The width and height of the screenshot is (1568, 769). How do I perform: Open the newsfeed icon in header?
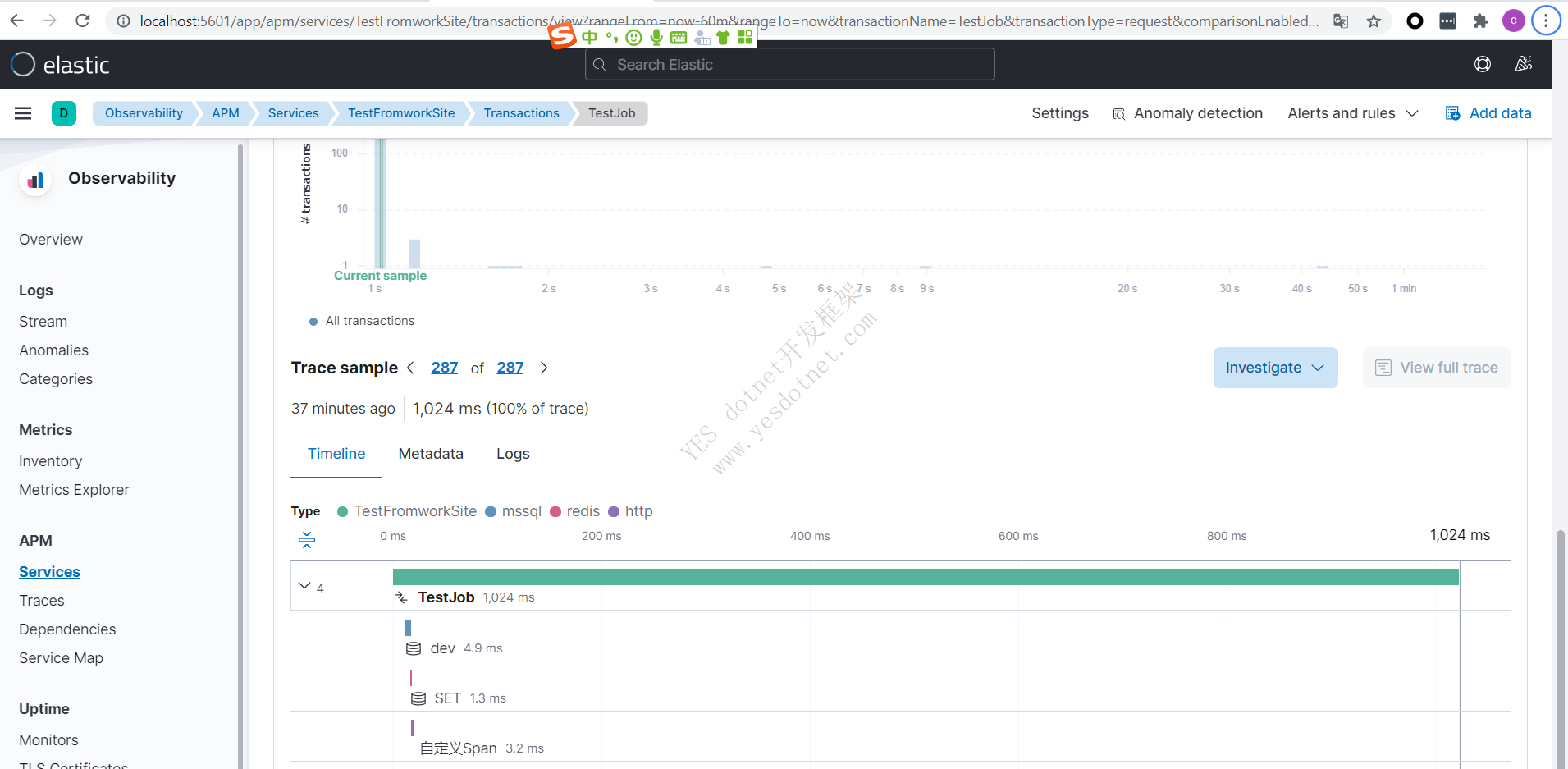(x=1524, y=64)
